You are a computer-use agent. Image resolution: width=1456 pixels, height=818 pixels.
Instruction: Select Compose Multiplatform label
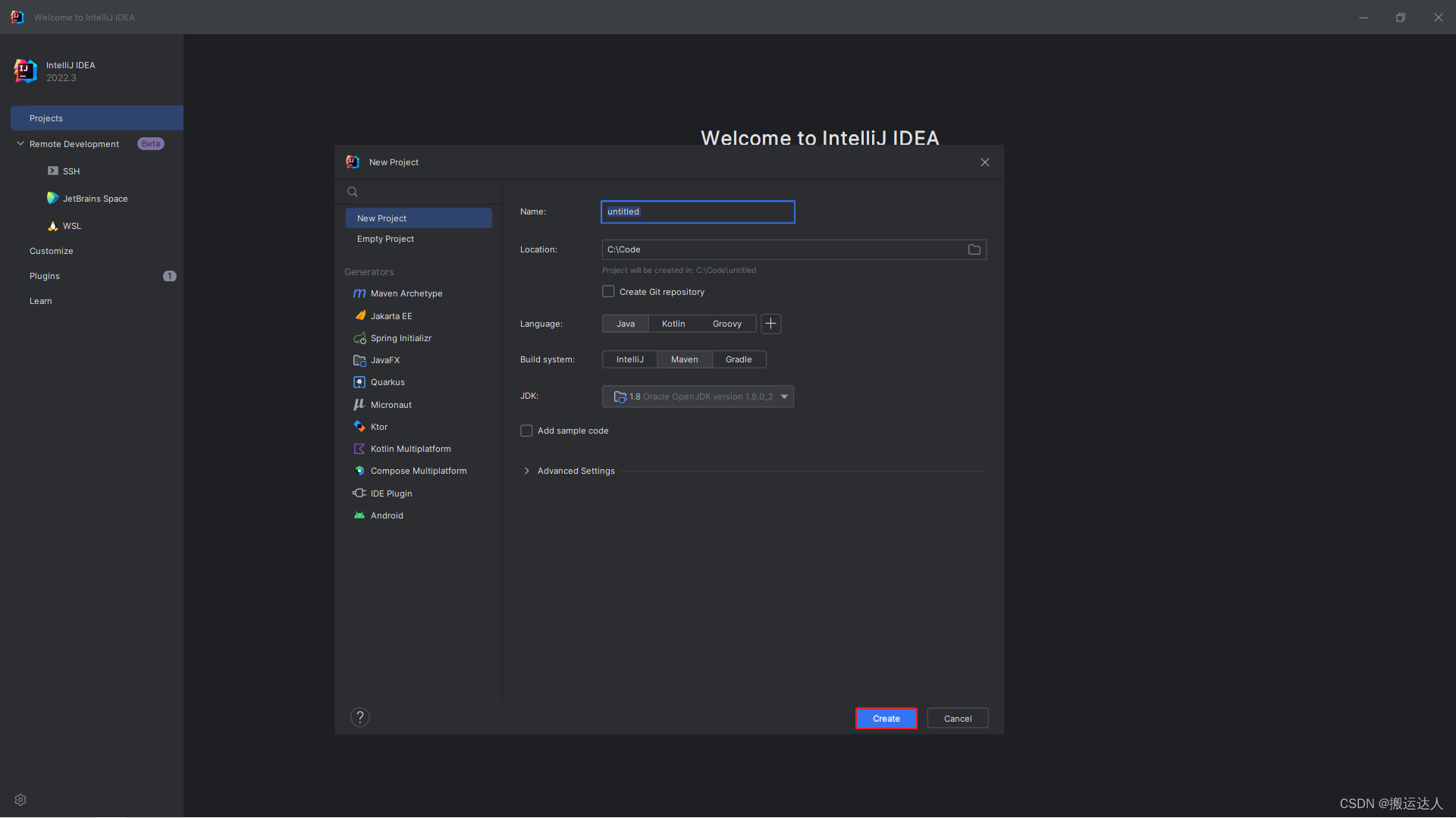(x=419, y=471)
